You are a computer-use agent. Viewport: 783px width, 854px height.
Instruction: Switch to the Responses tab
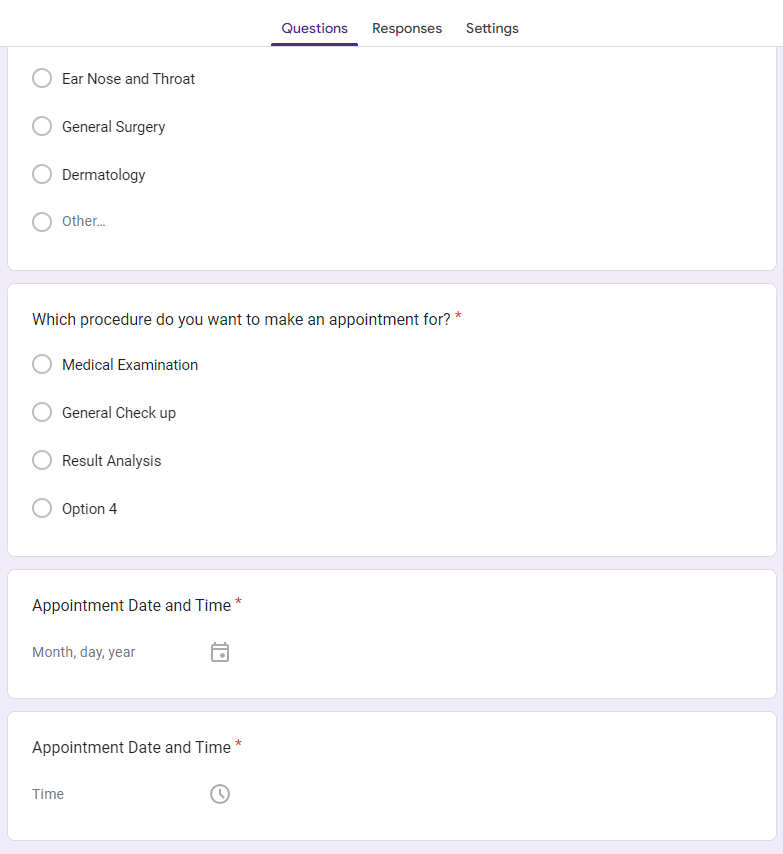(407, 28)
